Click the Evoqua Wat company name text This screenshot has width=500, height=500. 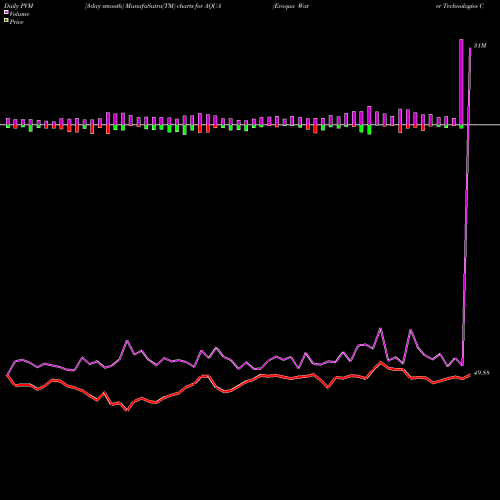(291, 6)
